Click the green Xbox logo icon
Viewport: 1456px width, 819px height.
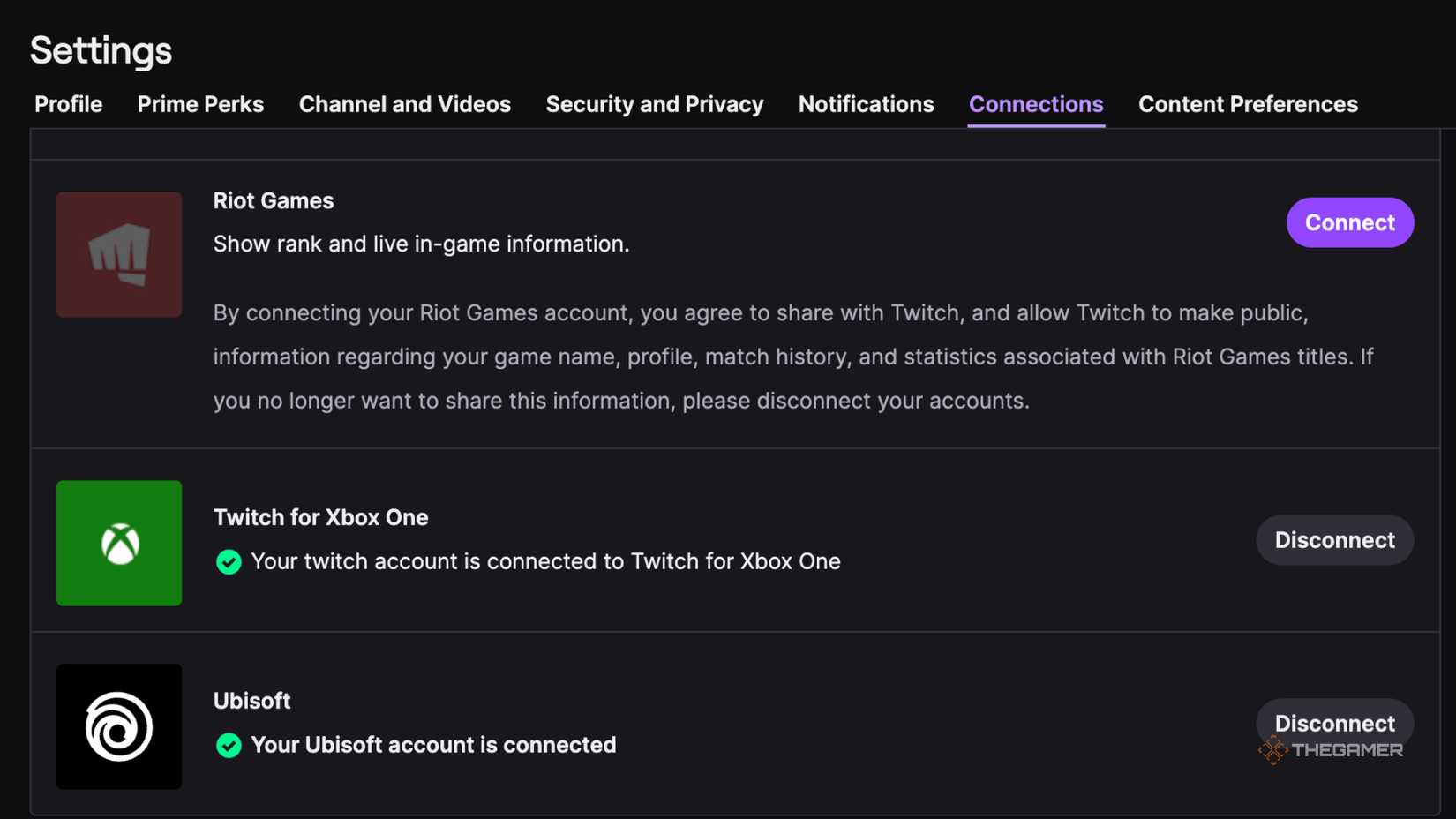coord(118,543)
